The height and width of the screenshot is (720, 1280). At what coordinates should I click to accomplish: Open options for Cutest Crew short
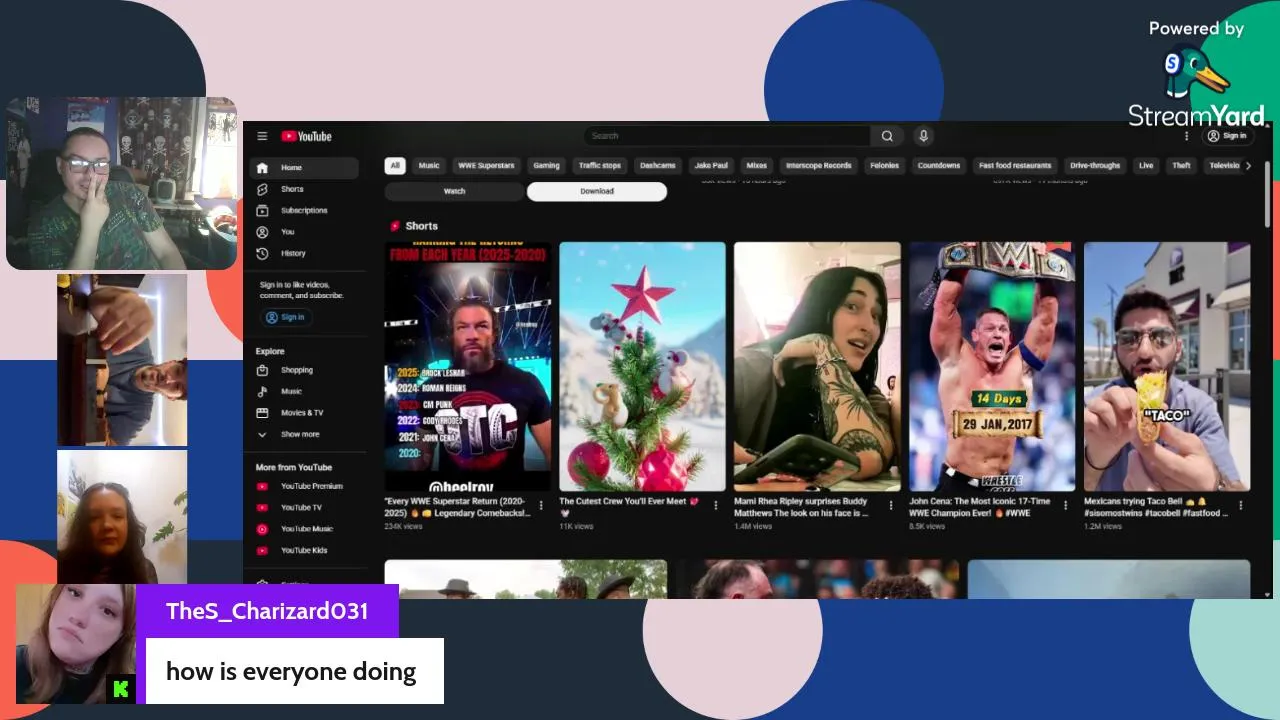point(715,505)
